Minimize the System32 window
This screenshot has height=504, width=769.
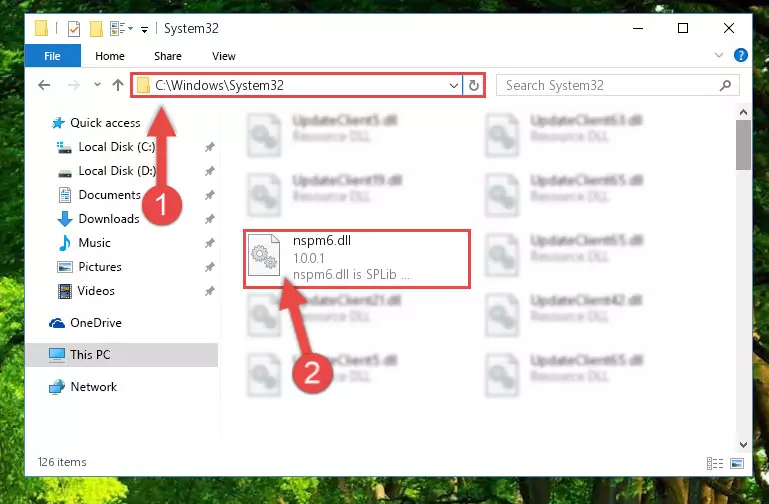(x=638, y=28)
